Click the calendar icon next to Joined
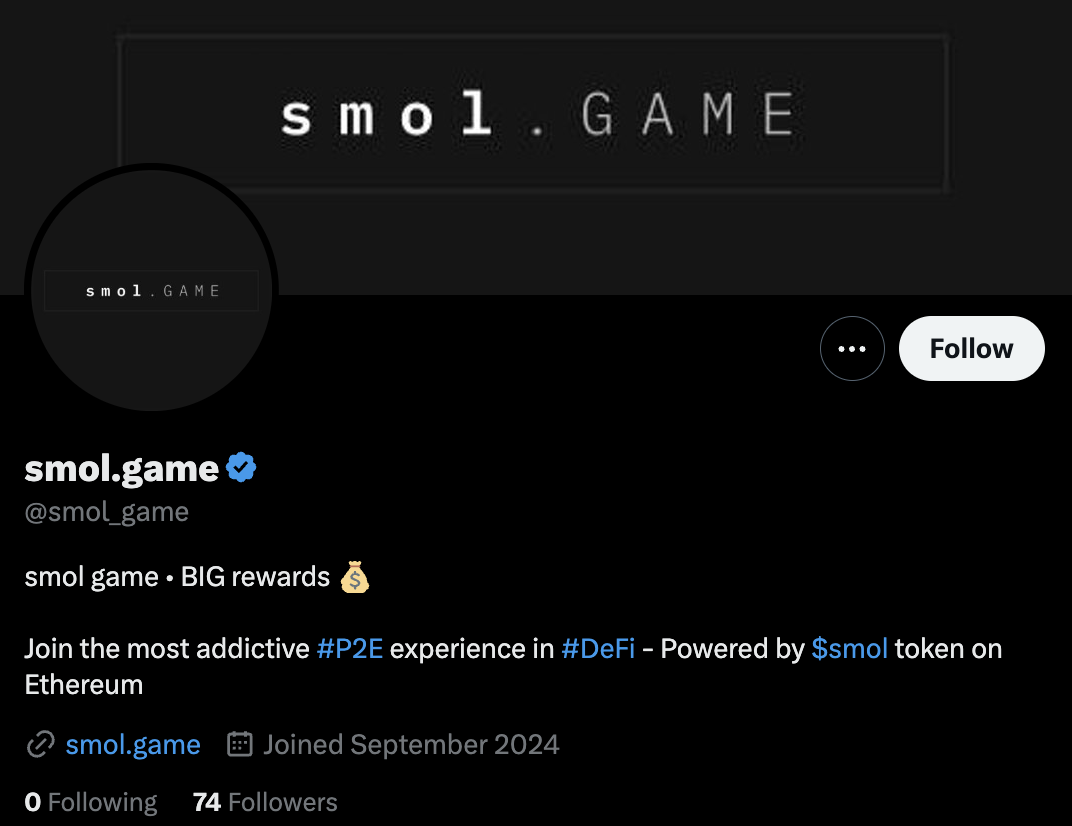Screen dimensions: 1072x826 pos(240,744)
